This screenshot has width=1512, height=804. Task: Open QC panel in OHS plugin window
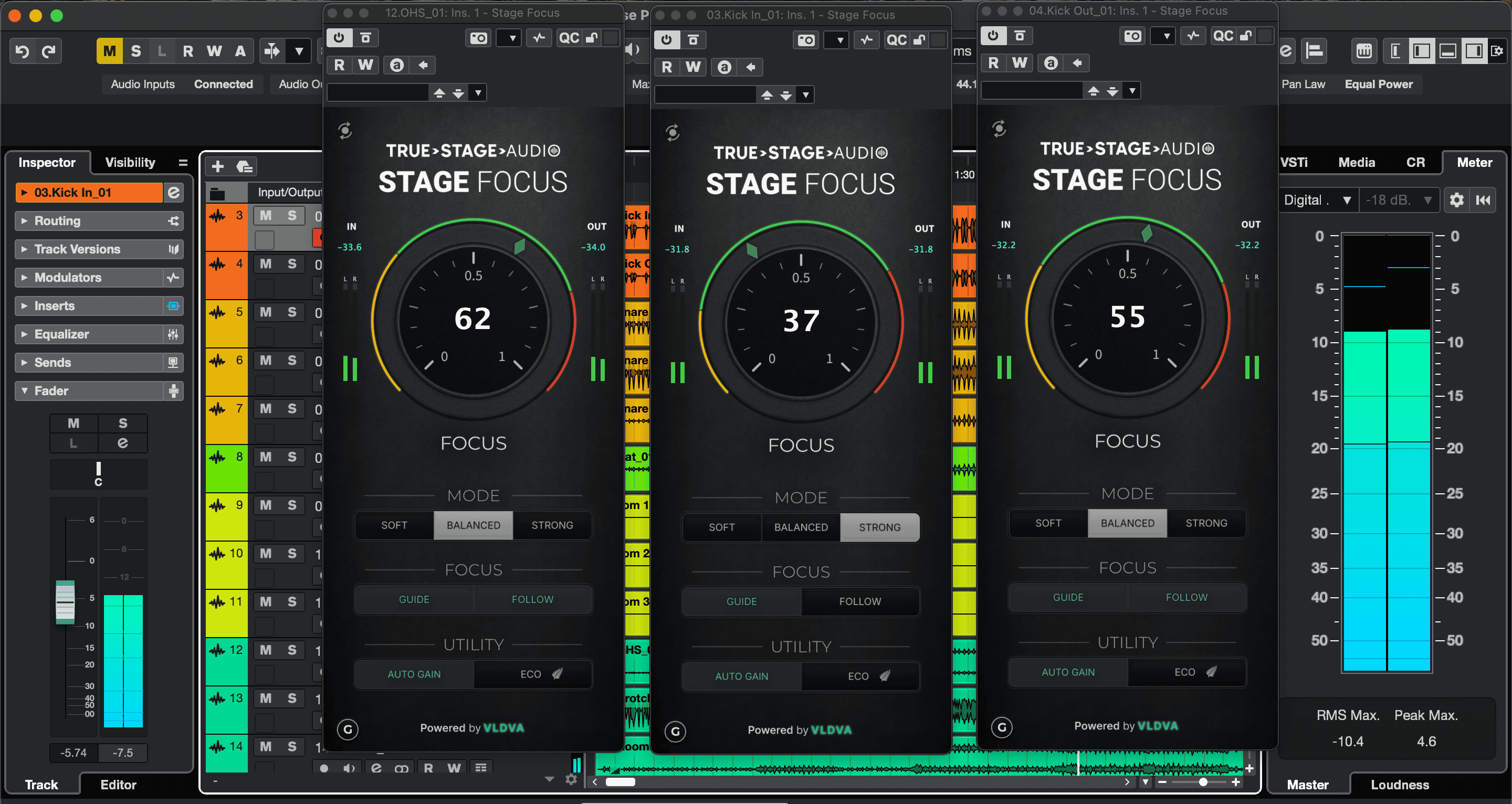click(569, 38)
